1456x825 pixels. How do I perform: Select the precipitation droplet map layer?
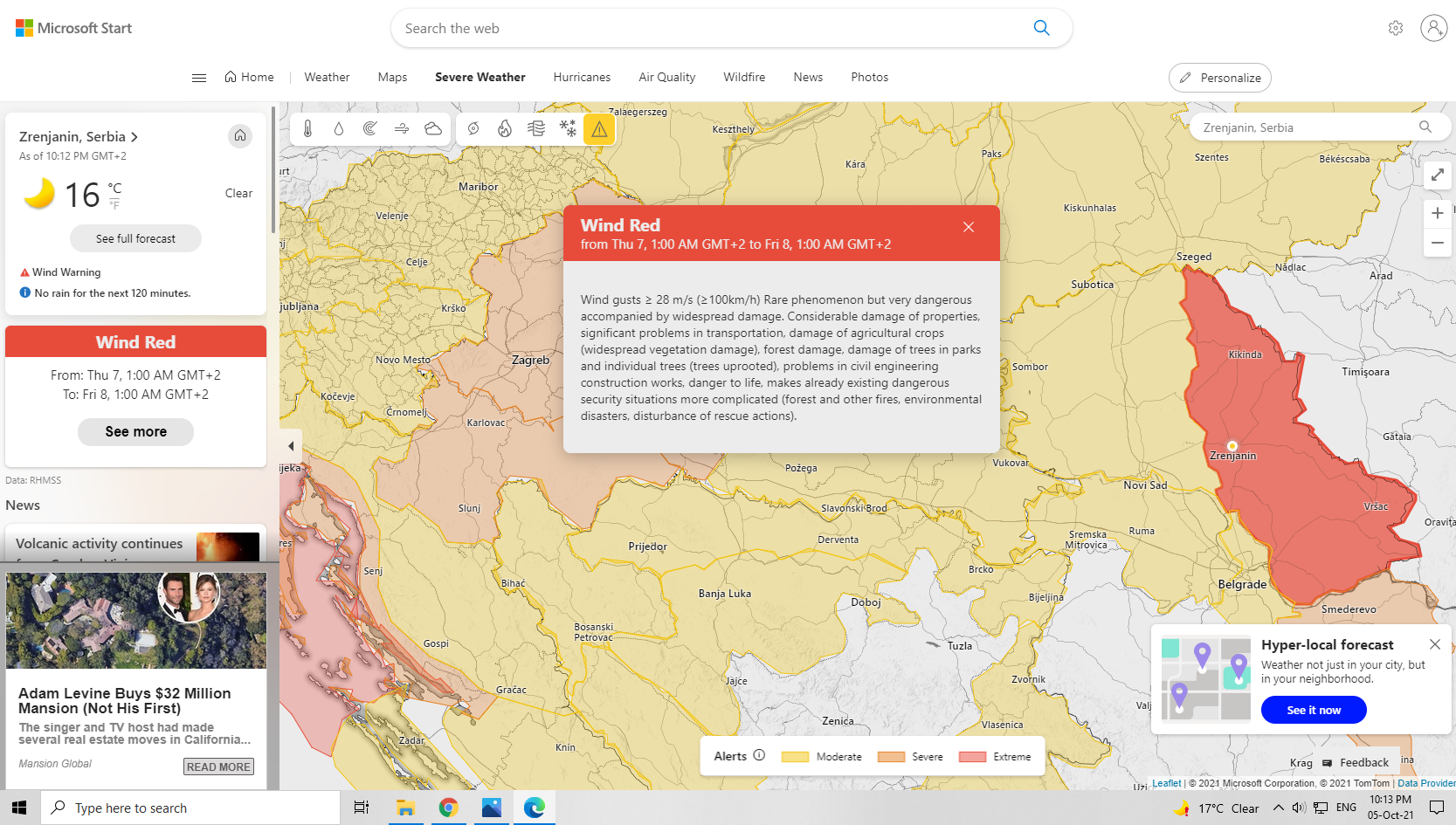[x=339, y=129]
